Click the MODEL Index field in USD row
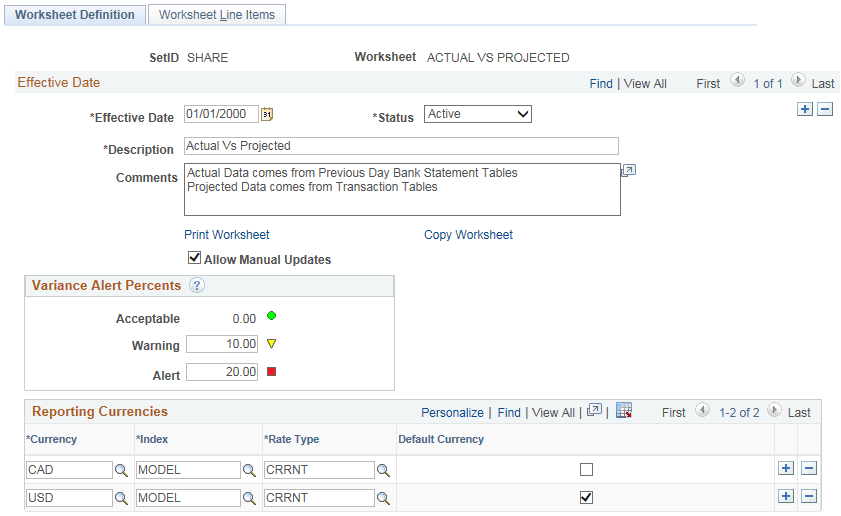The width and height of the screenshot is (841, 516). pos(188,498)
